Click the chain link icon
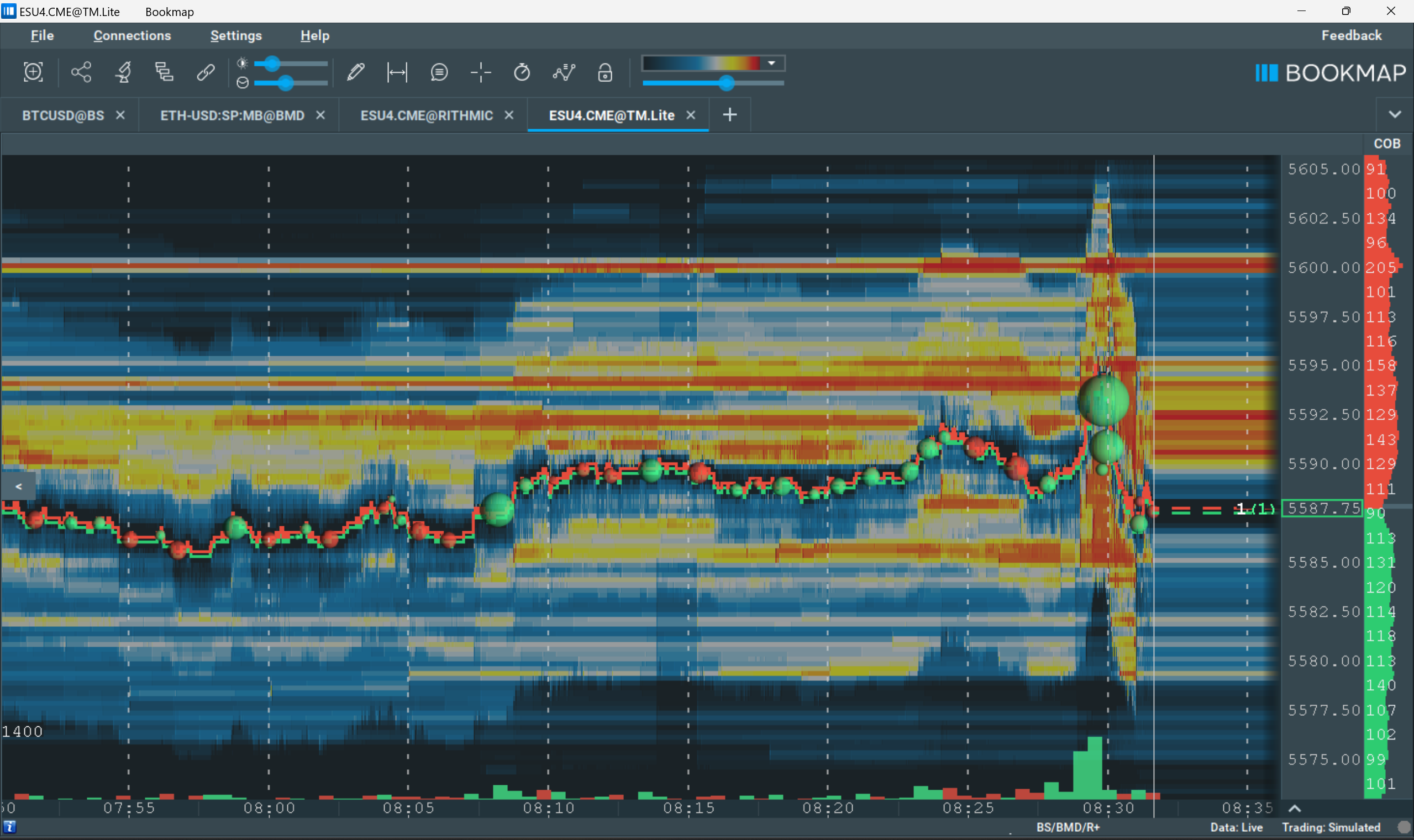Viewport: 1414px width, 840px height. tap(206, 72)
